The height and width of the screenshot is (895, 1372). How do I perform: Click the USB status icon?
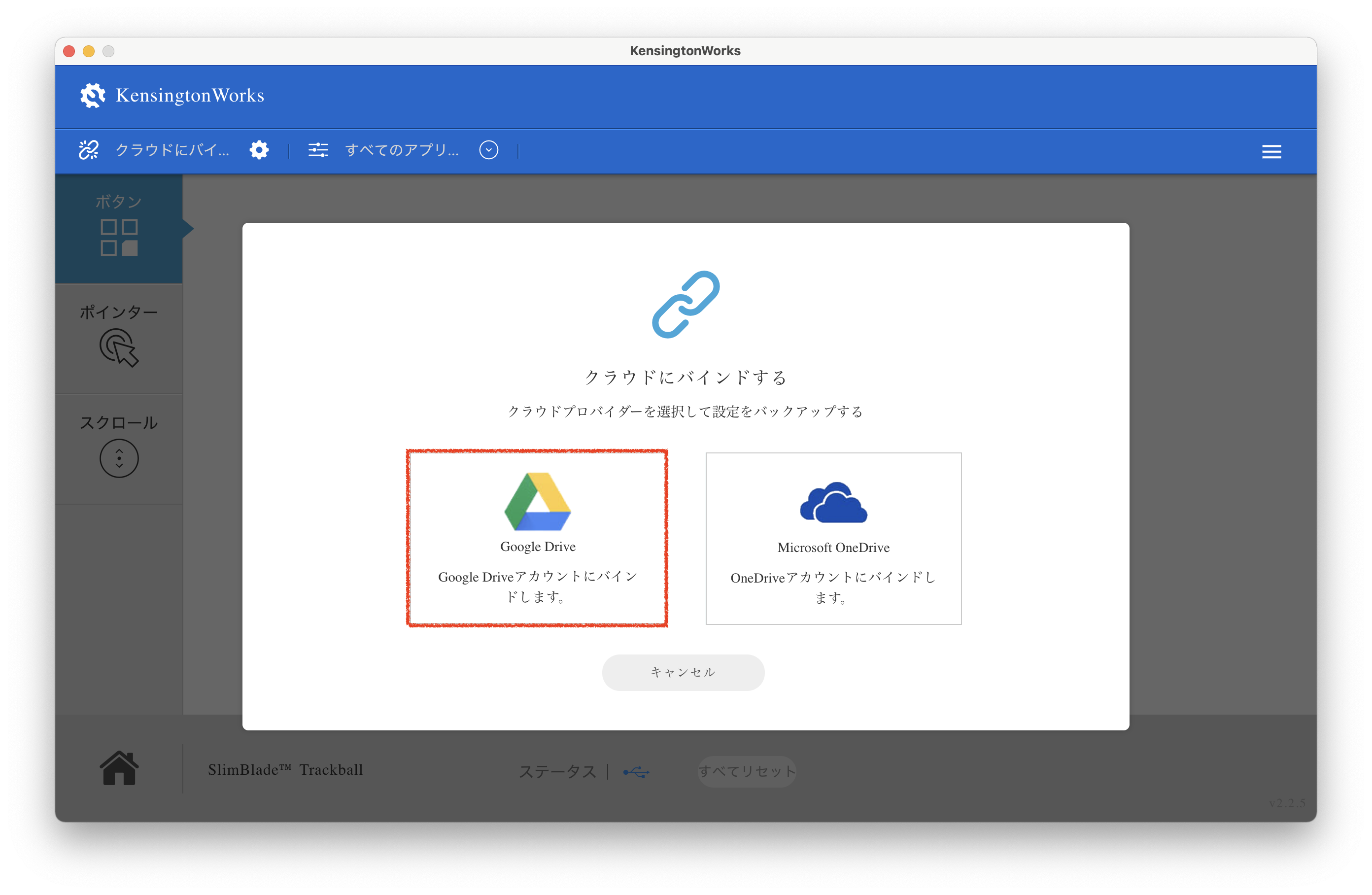pyautogui.click(x=636, y=772)
